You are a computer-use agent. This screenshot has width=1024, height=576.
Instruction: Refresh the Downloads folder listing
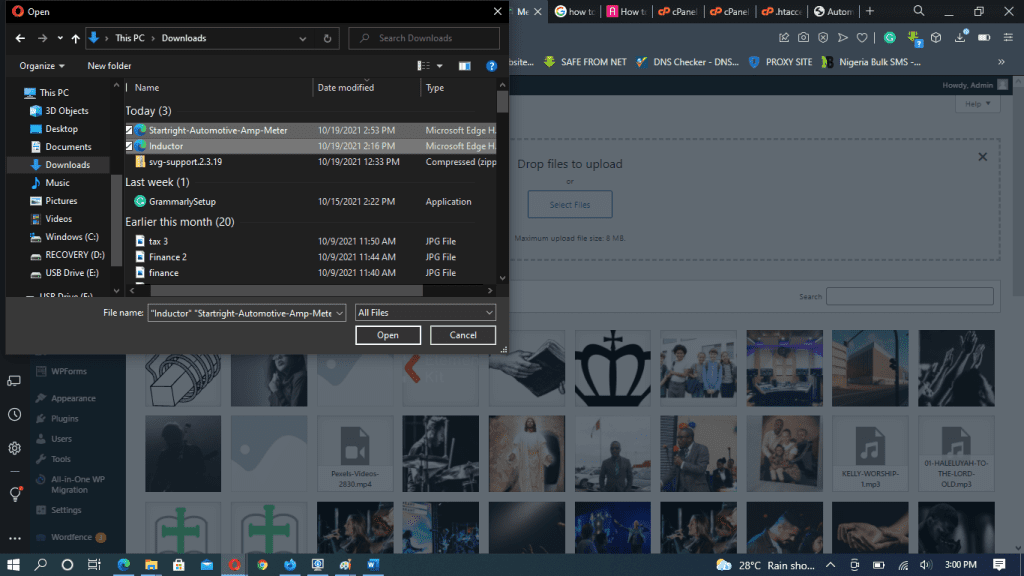tap(327, 39)
